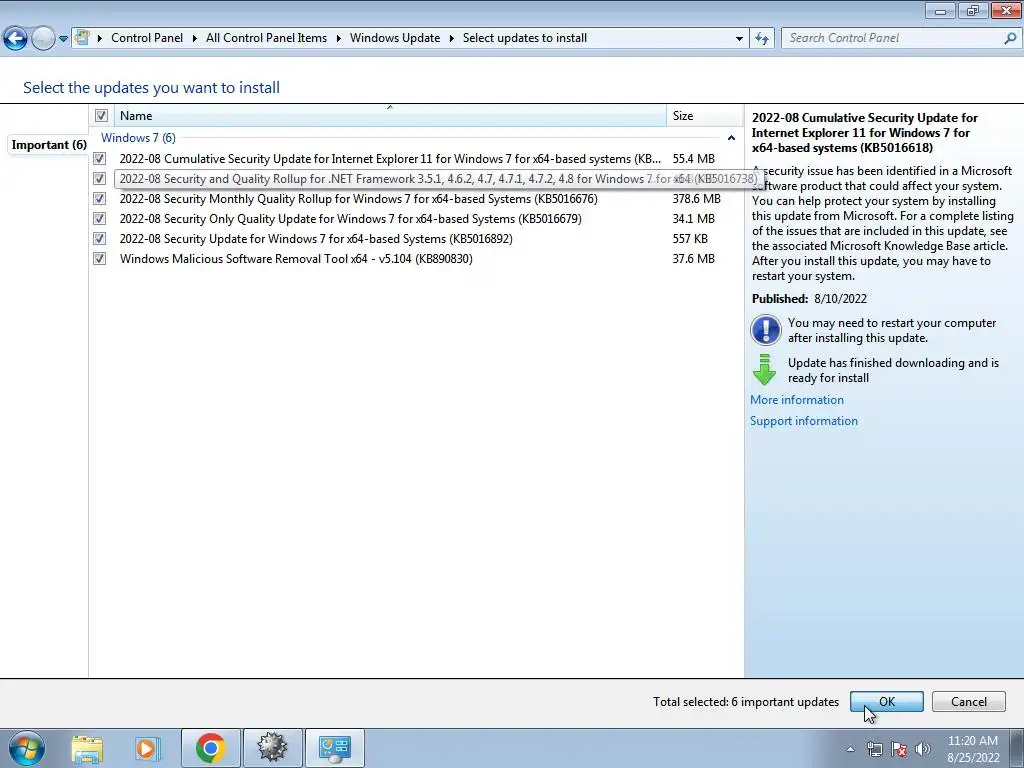Sort by the Size column header
Viewport: 1024px width, 768px height.
[704, 116]
